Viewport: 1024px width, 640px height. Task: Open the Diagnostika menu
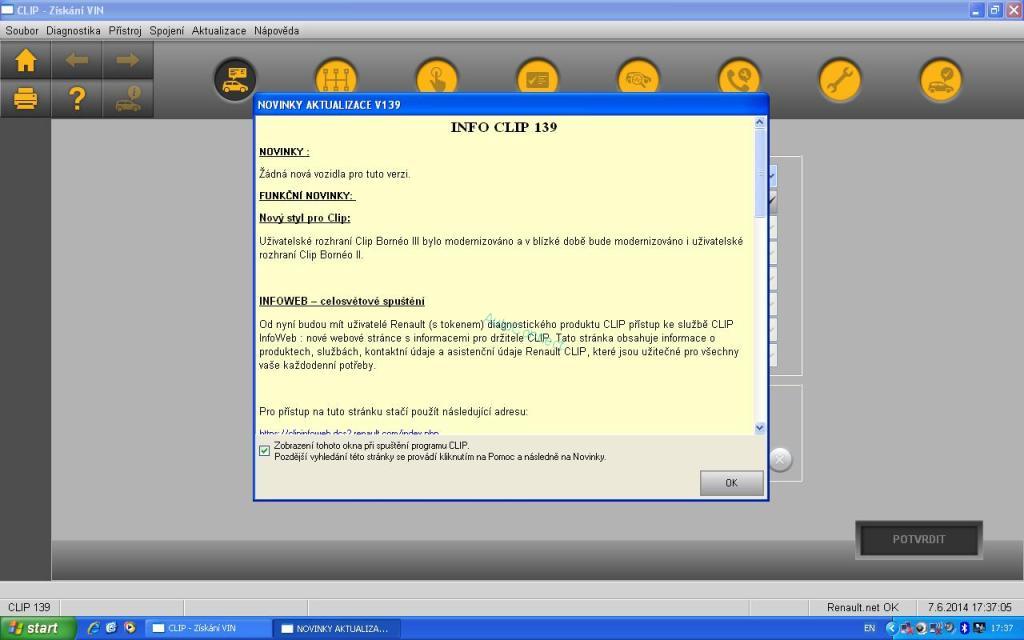click(73, 31)
